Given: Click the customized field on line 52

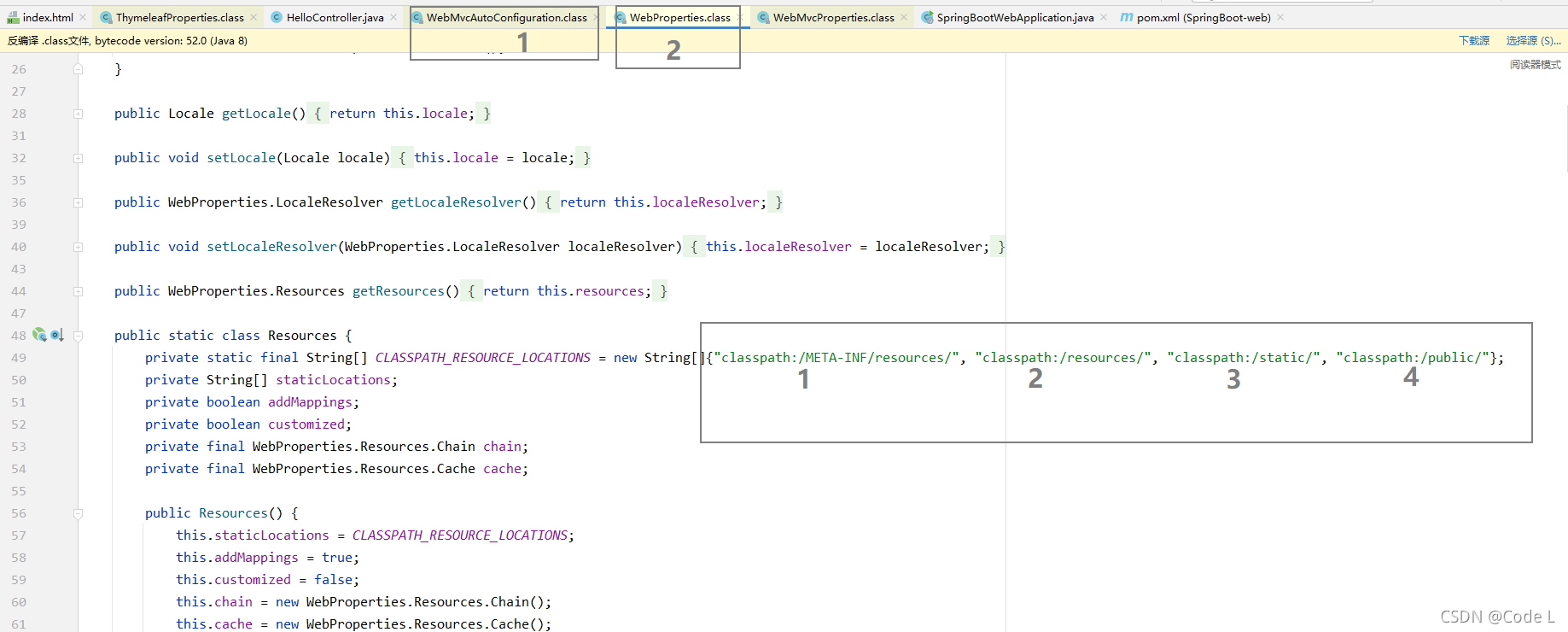Looking at the screenshot, I should [306, 424].
